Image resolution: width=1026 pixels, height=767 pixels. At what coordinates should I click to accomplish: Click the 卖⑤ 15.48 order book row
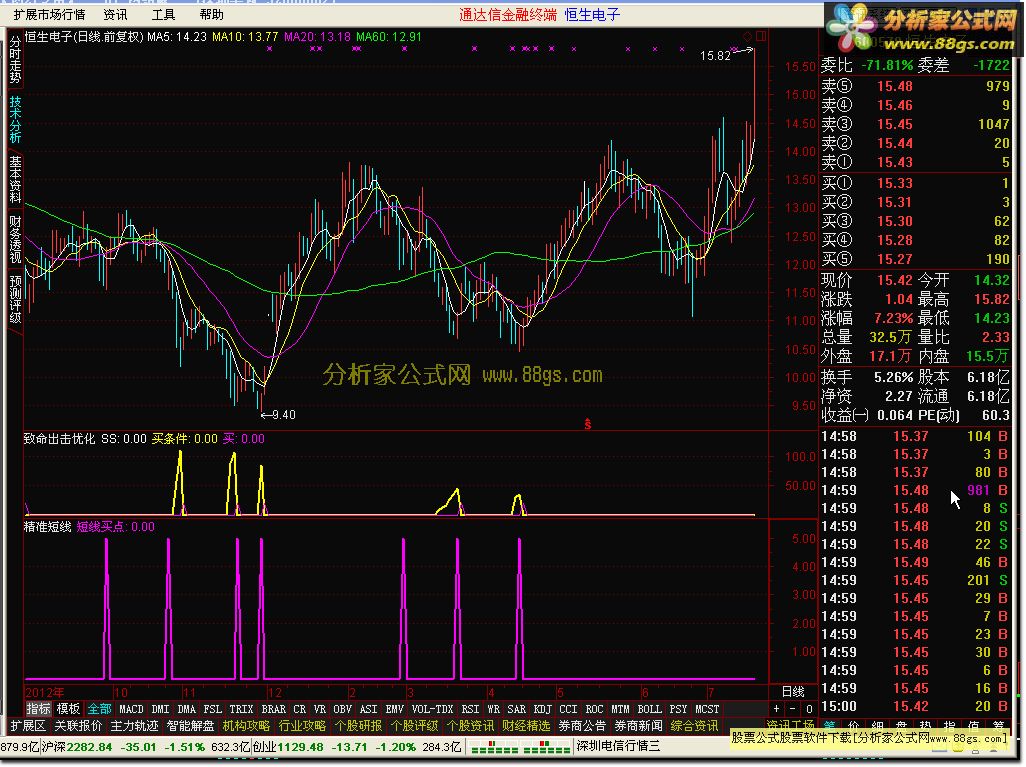click(915, 86)
